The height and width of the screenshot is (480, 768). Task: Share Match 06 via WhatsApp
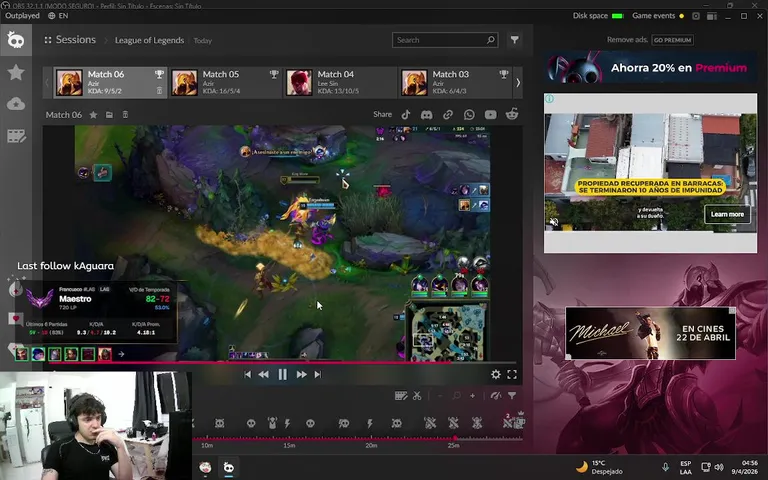(469, 115)
